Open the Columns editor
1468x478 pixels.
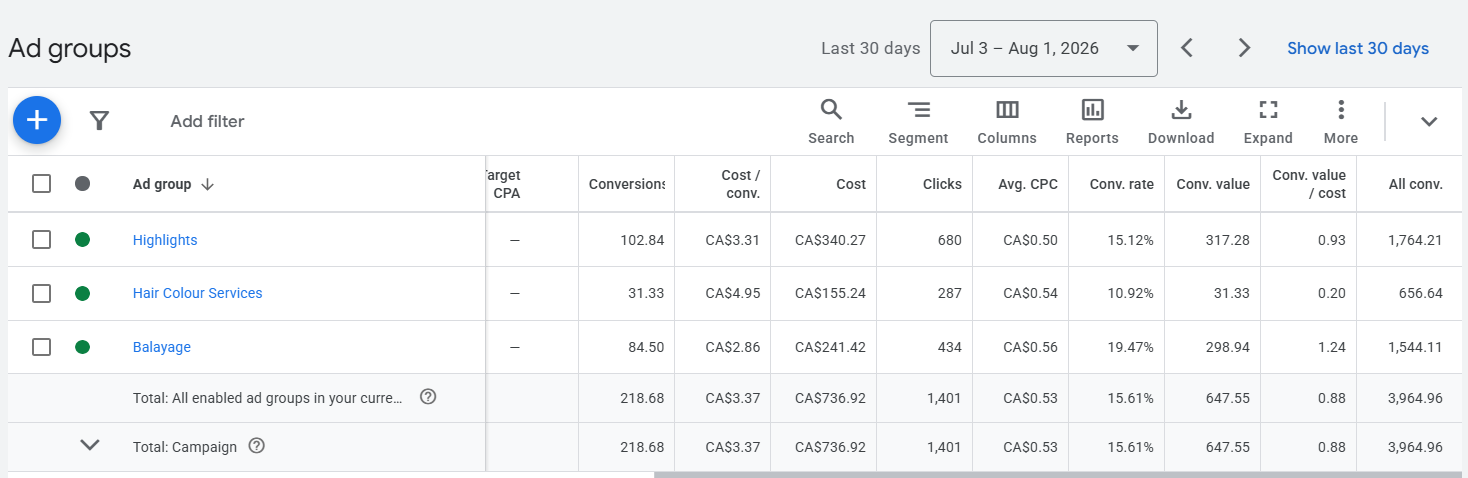pyautogui.click(x=1007, y=122)
